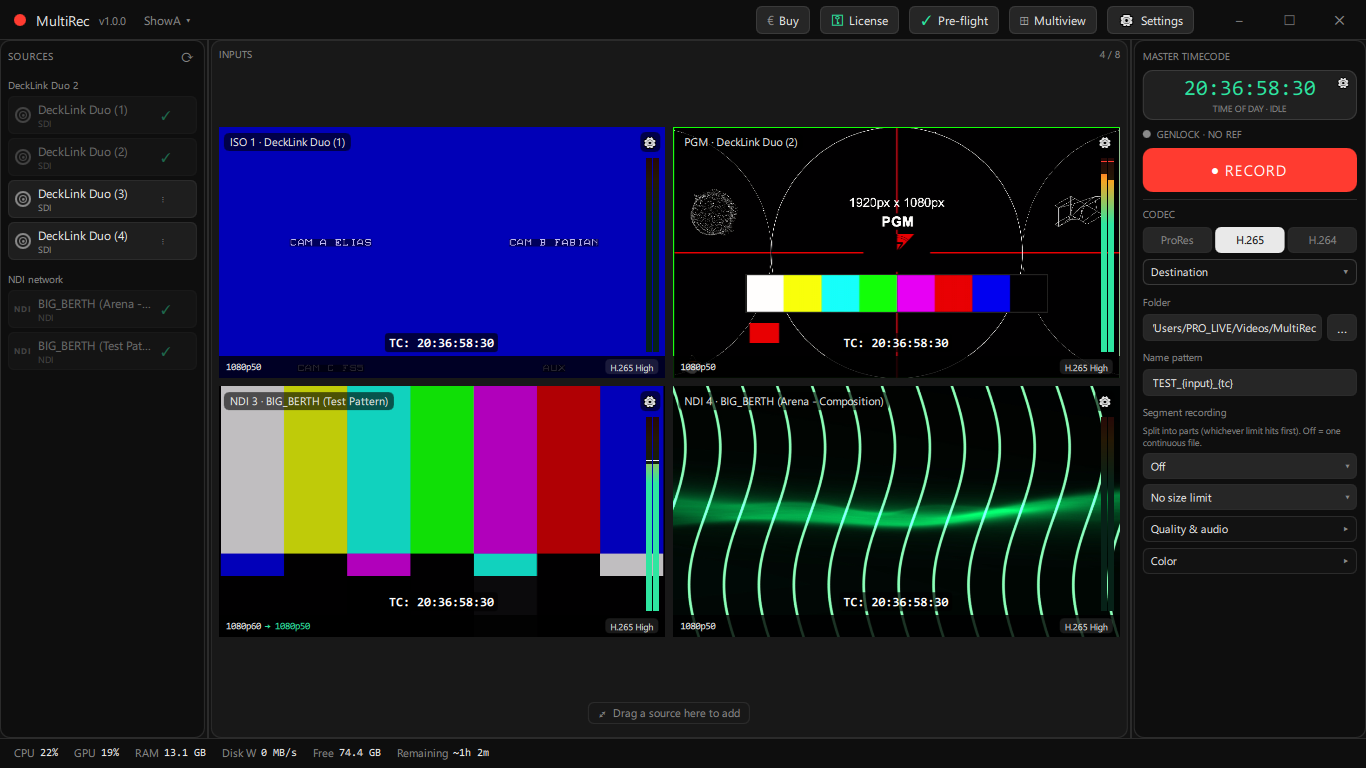The height and width of the screenshot is (768, 1366).
Task: Click the NDI icon of BIG_BERTH (Test Pattern) source
Action: point(22,351)
